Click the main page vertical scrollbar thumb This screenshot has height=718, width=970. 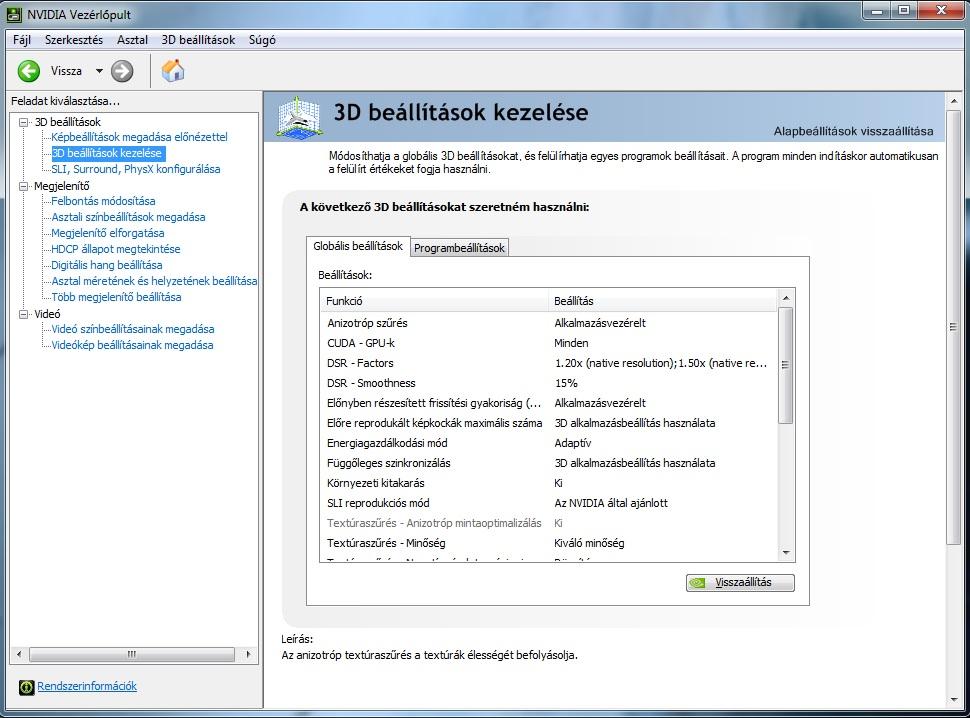click(953, 327)
